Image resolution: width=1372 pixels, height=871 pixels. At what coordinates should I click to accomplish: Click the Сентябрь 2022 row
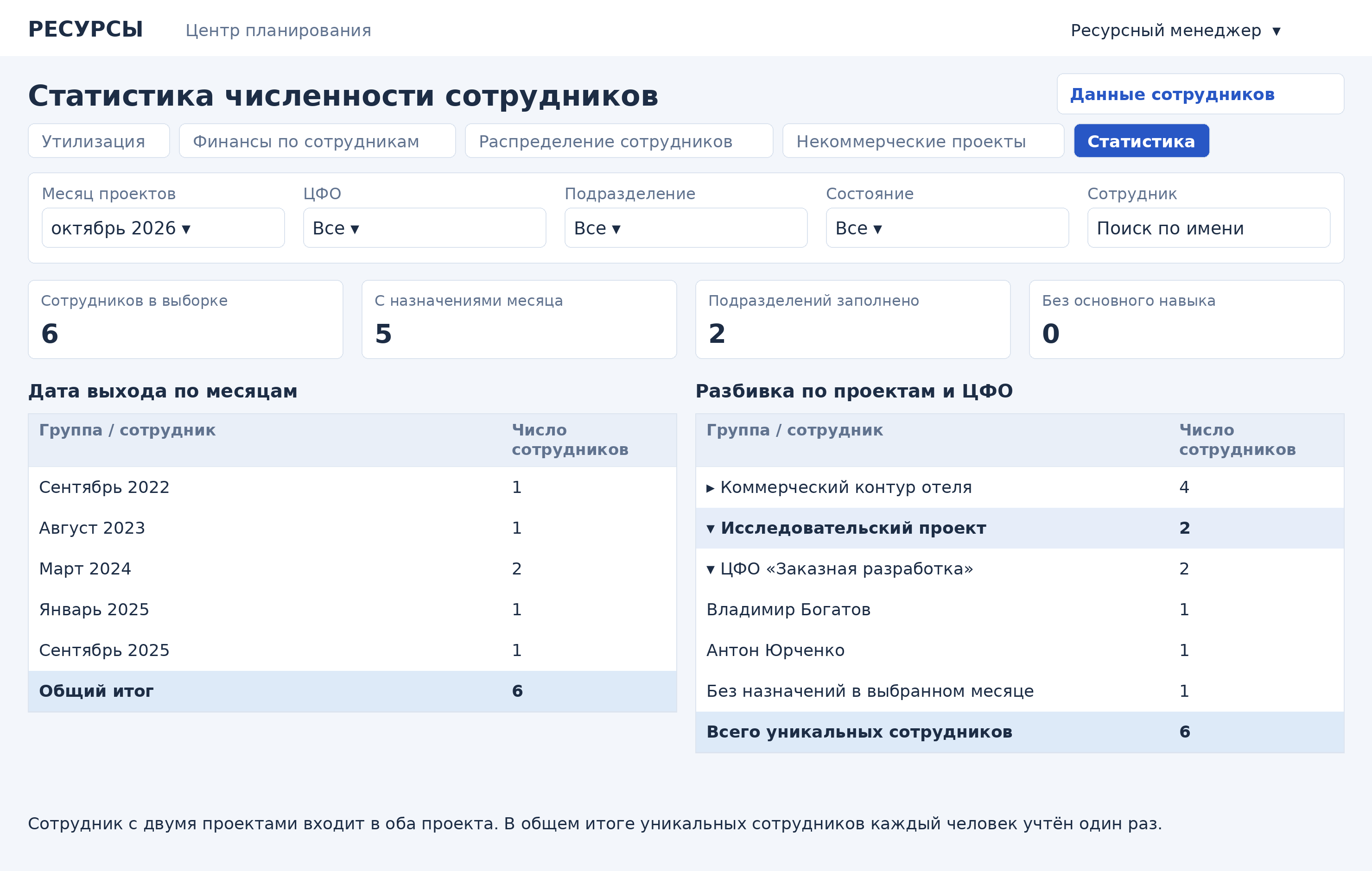(352, 487)
